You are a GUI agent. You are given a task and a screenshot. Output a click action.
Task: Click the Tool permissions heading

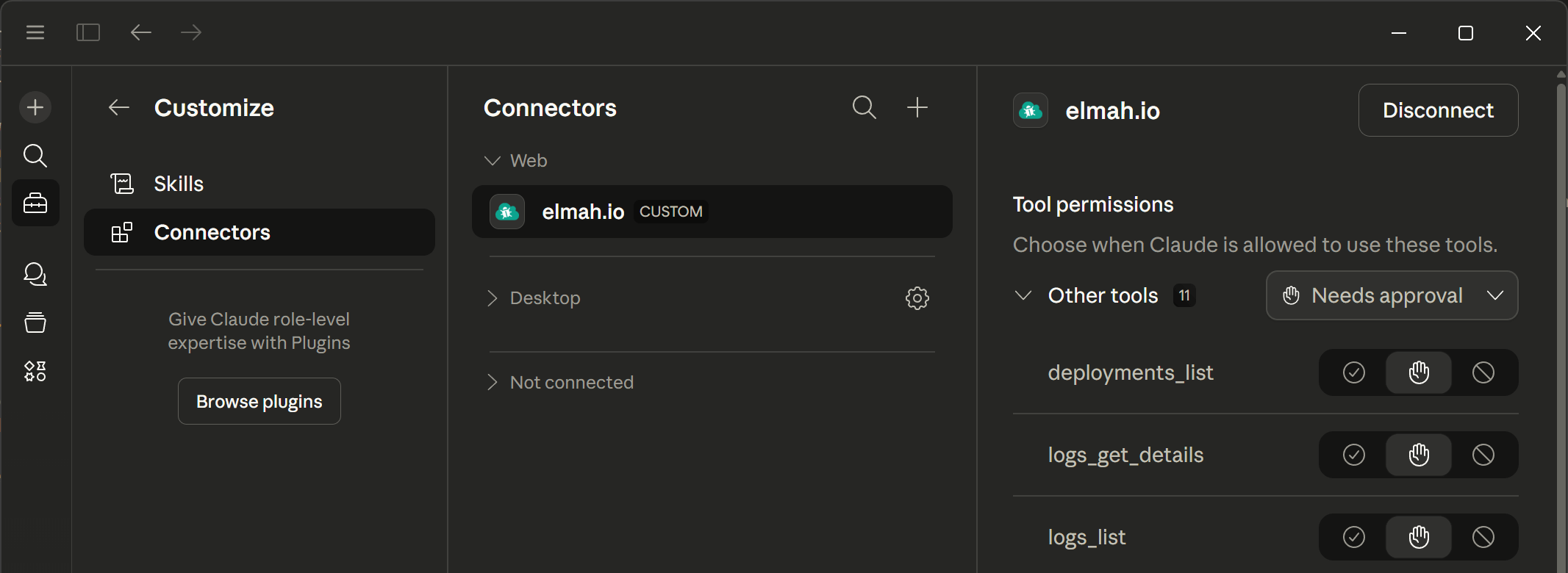point(1093,204)
